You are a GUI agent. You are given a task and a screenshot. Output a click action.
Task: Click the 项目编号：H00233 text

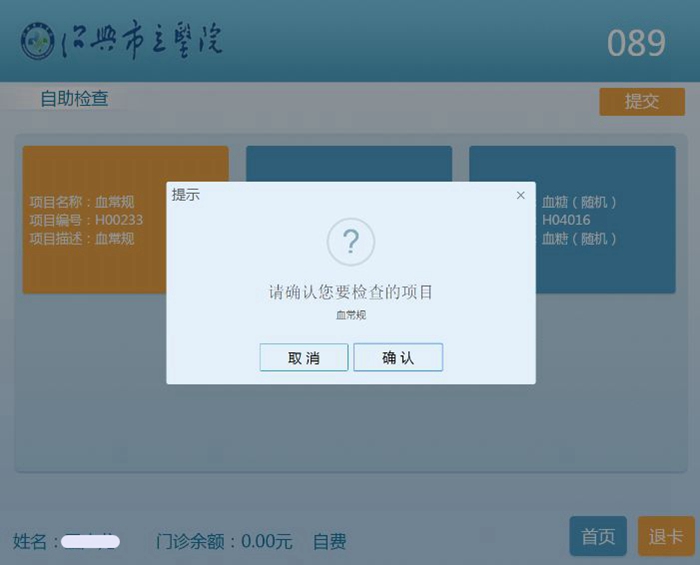click(87, 220)
